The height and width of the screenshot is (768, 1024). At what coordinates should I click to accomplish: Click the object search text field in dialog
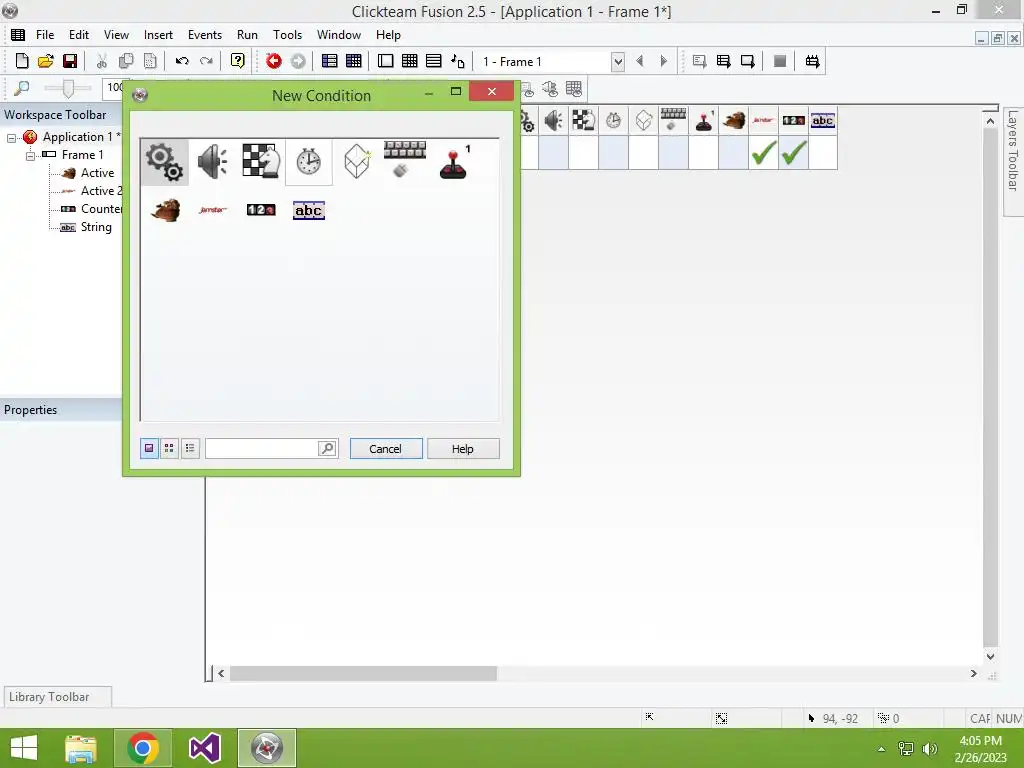coord(261,448)
